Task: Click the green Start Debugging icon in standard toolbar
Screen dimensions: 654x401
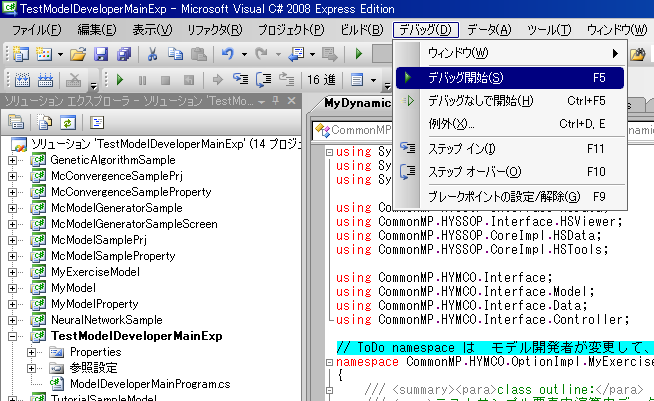Action: tap(358, 54)
